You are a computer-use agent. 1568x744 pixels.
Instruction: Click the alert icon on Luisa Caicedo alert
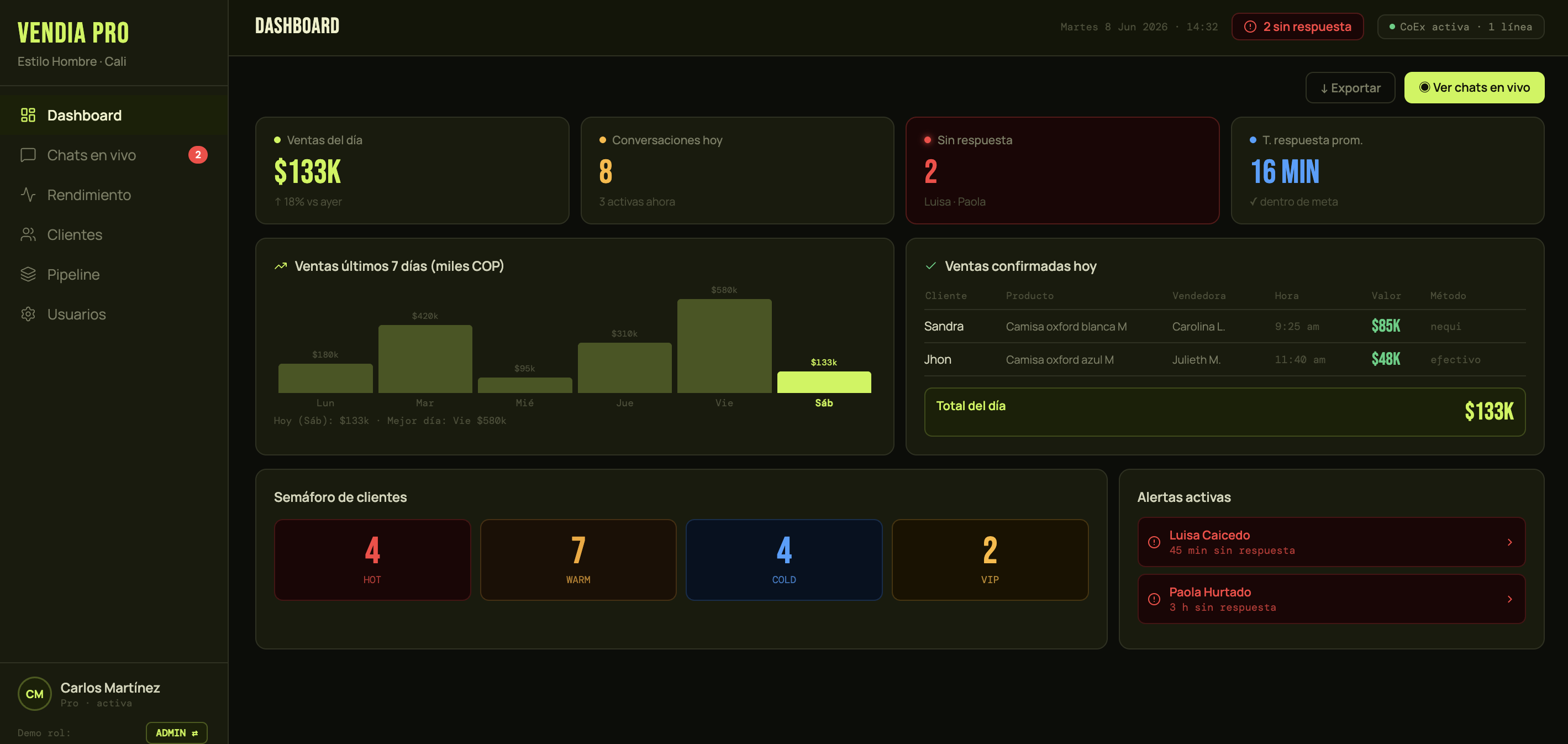1154,542
